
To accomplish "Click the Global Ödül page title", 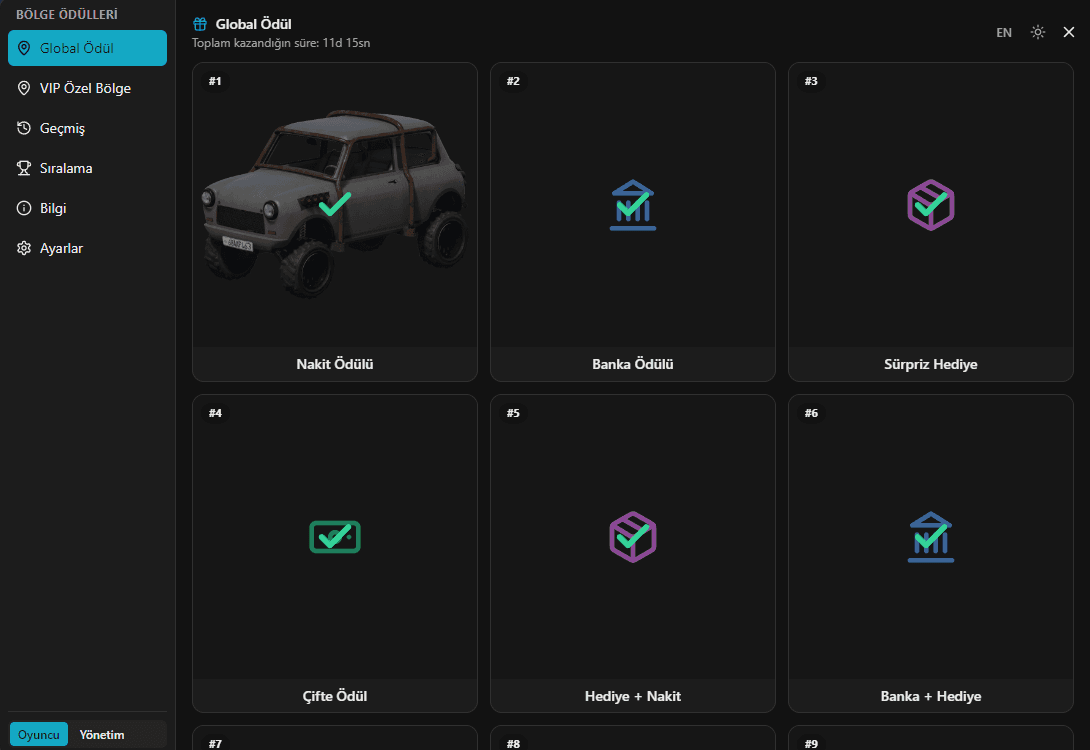I will tap(253, 24).
